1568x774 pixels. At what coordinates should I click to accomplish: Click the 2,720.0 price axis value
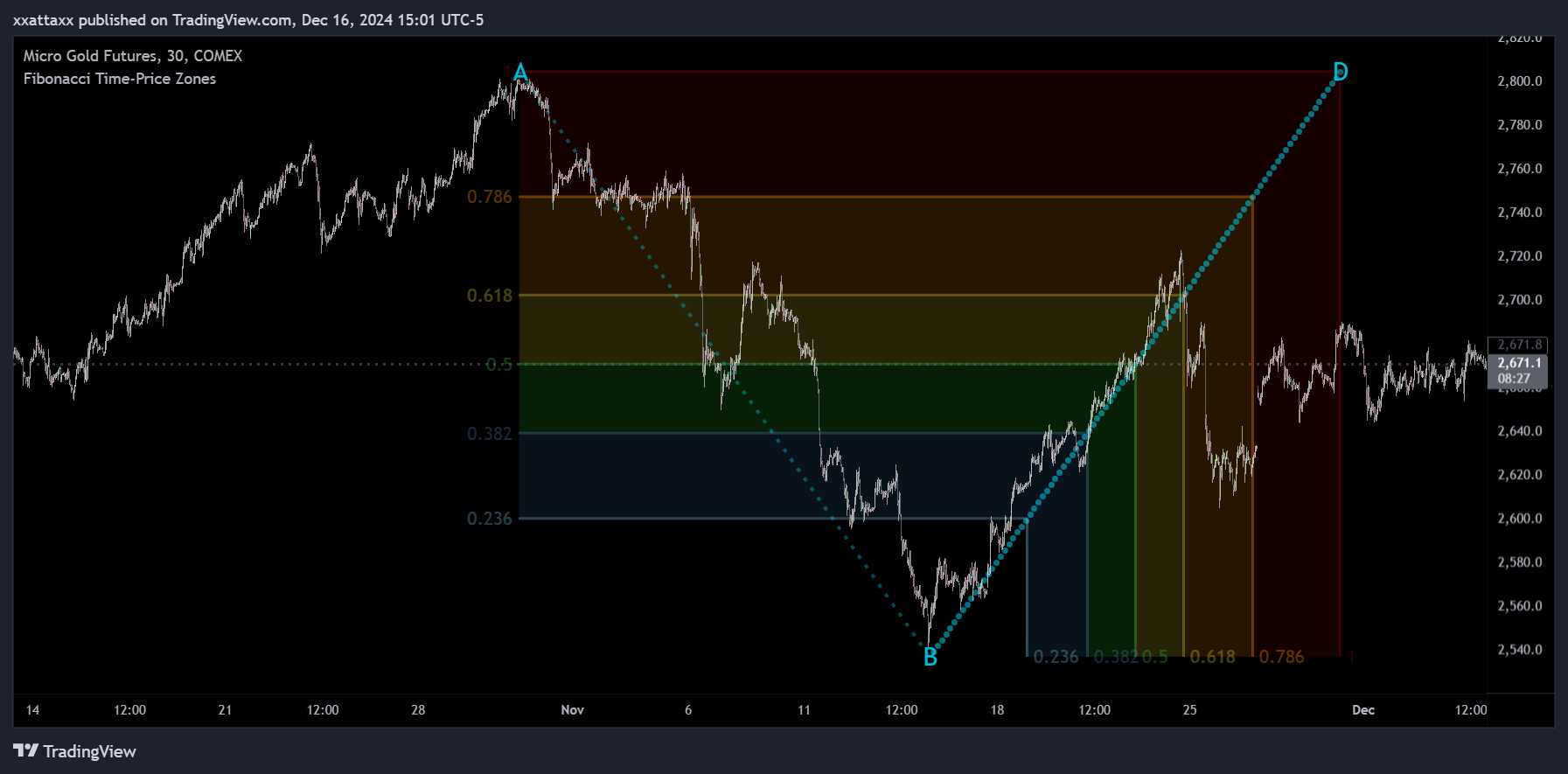1520,256
